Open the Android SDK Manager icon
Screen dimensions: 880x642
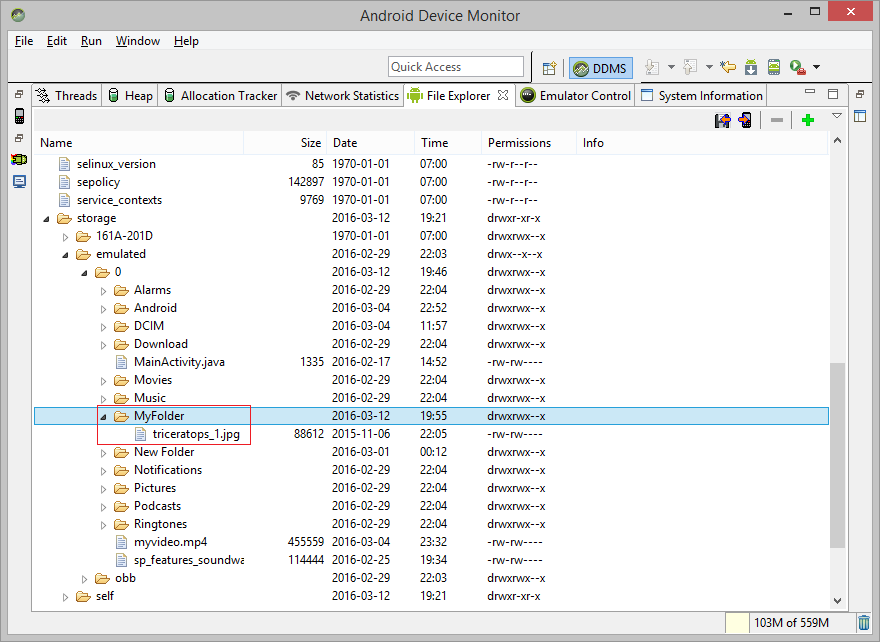751,67
